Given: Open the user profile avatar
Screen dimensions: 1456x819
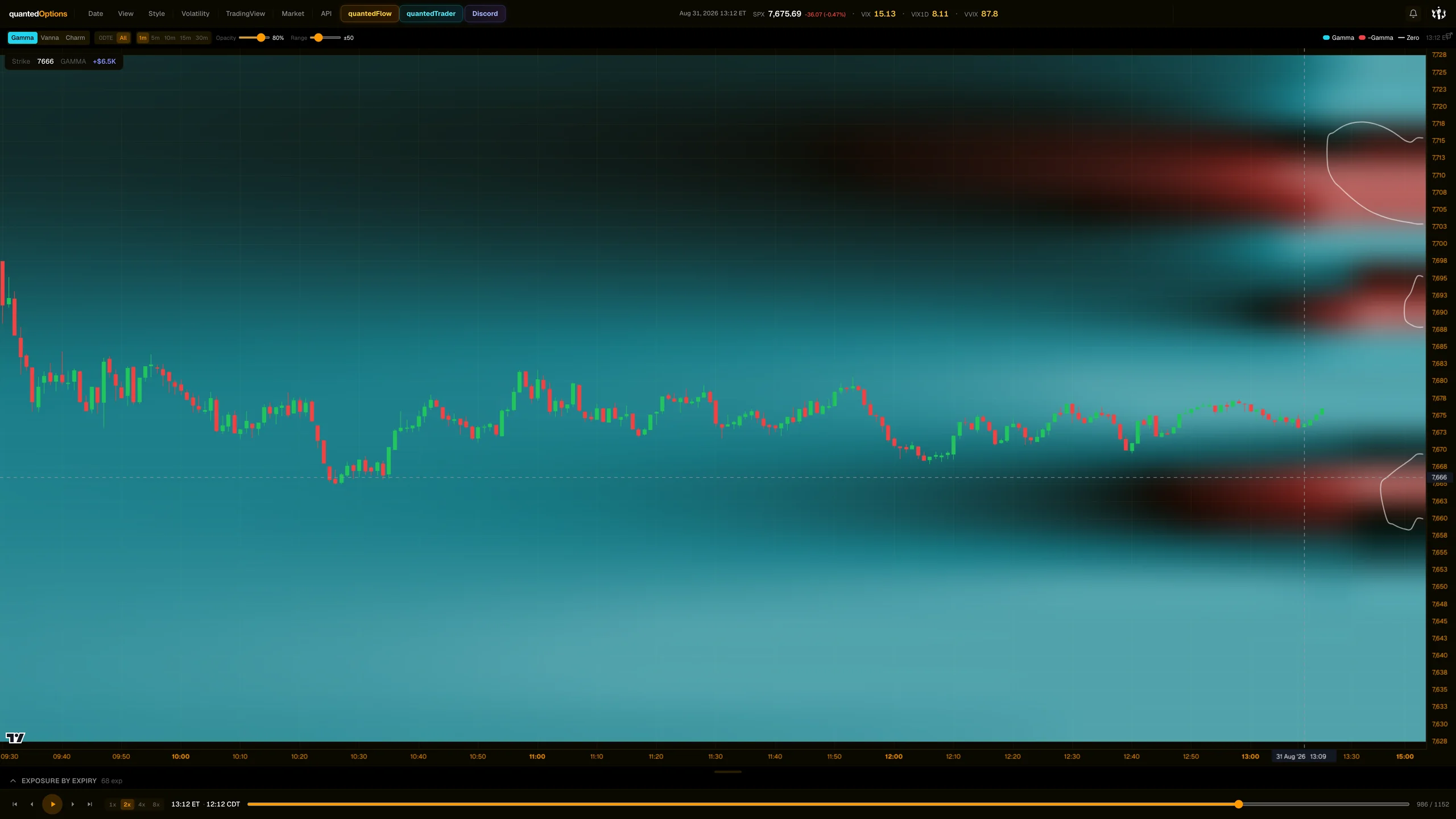Looking at the screenshot, I should pos(1438,14).
